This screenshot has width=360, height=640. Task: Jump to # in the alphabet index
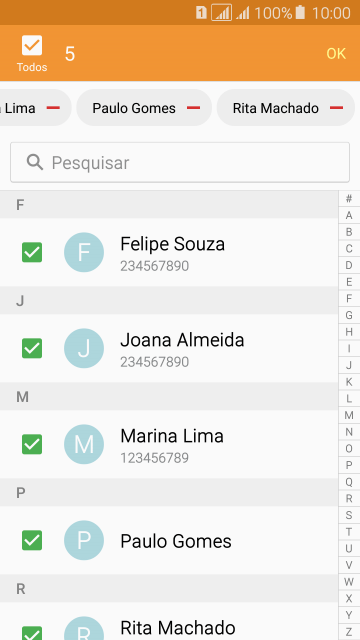tap(349, 199)
